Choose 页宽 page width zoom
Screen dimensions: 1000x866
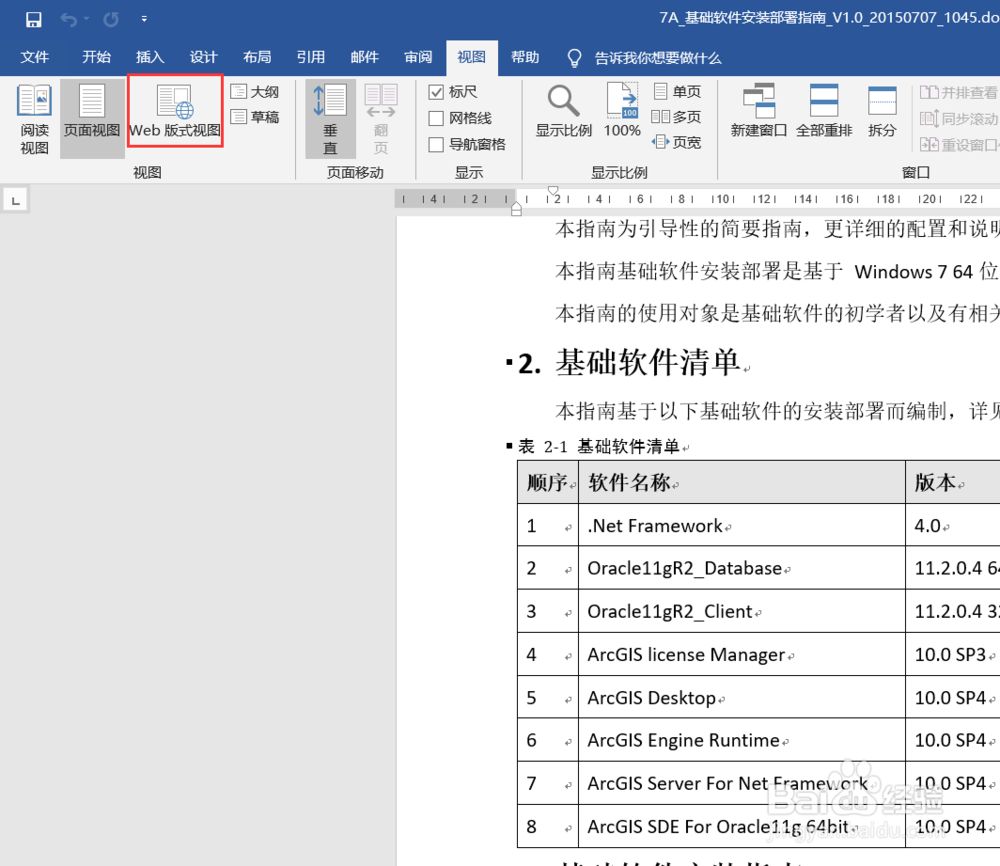pos(676,142)
